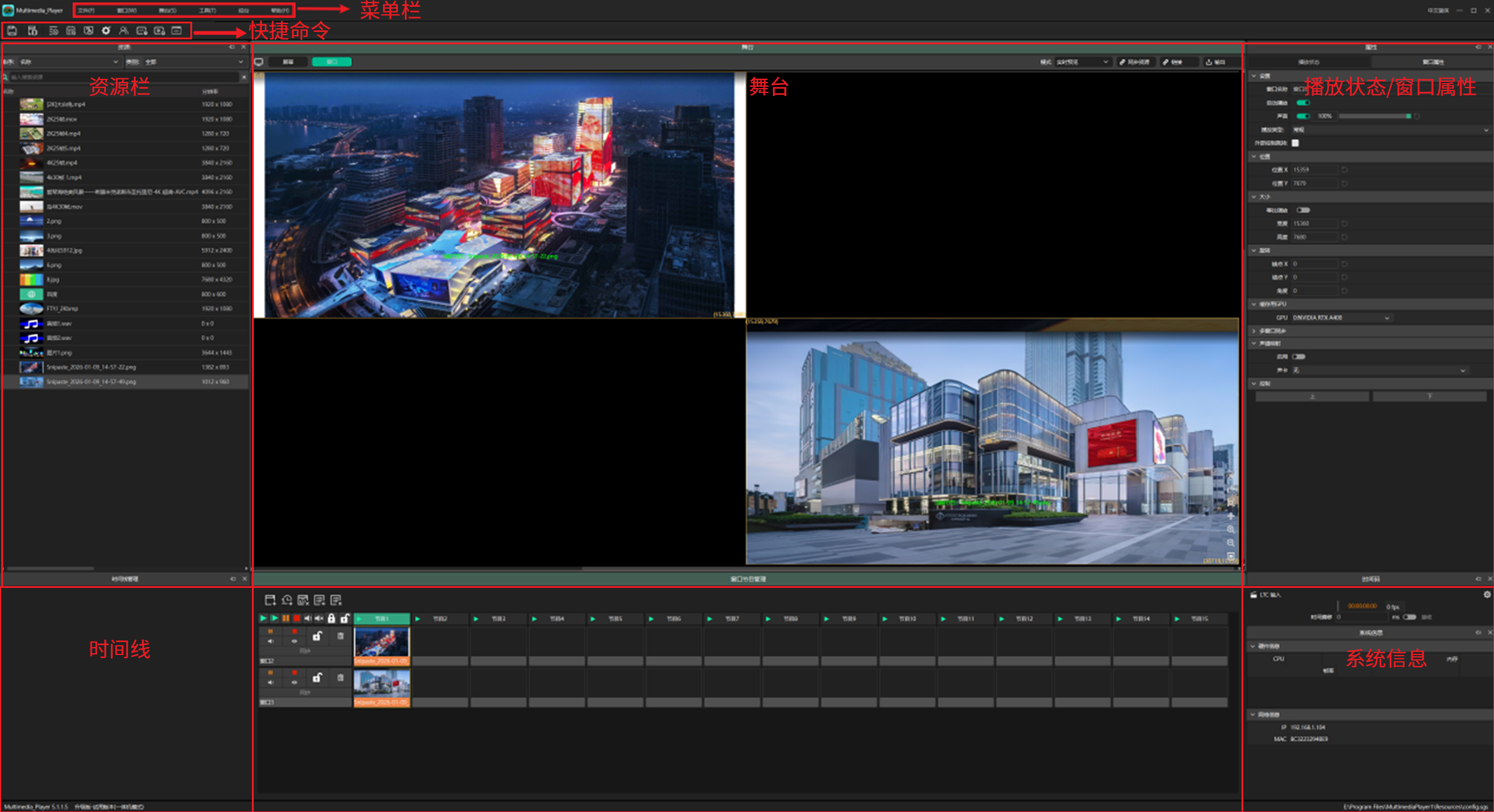Open the resource type filter dropdown
The image size is (1494, 812).
[x=194, y=62]
